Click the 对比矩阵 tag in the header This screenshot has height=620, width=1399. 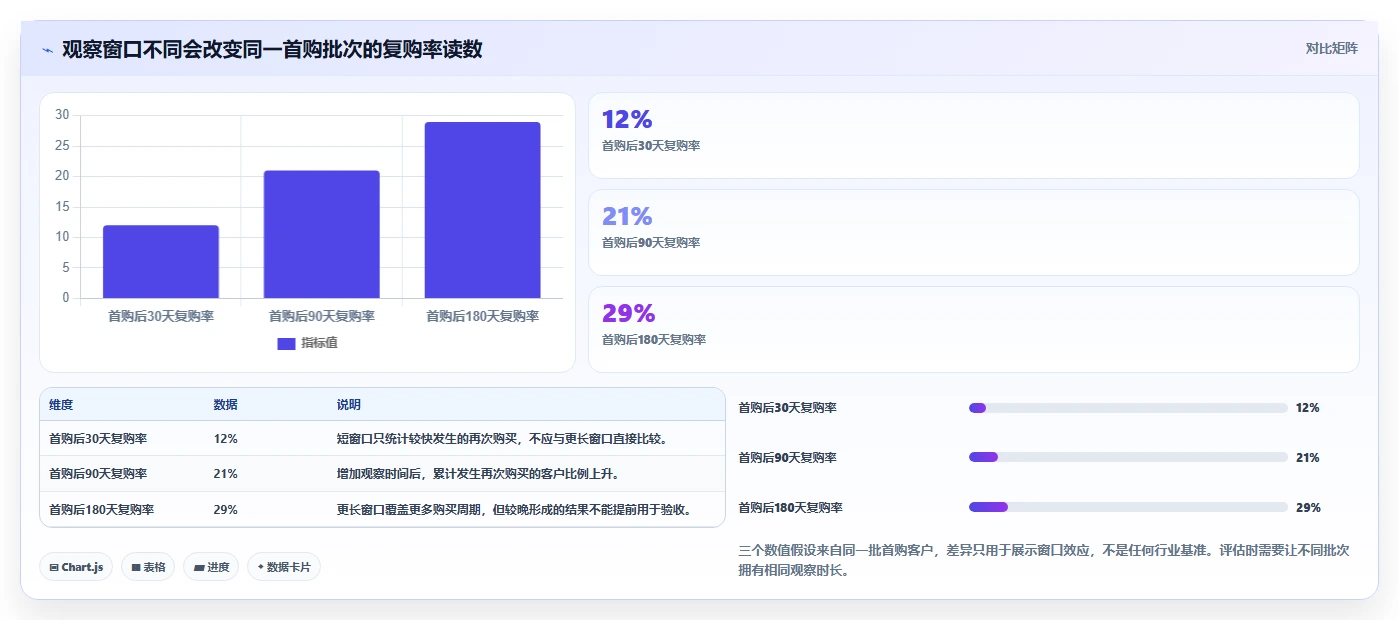(1331, 48)
